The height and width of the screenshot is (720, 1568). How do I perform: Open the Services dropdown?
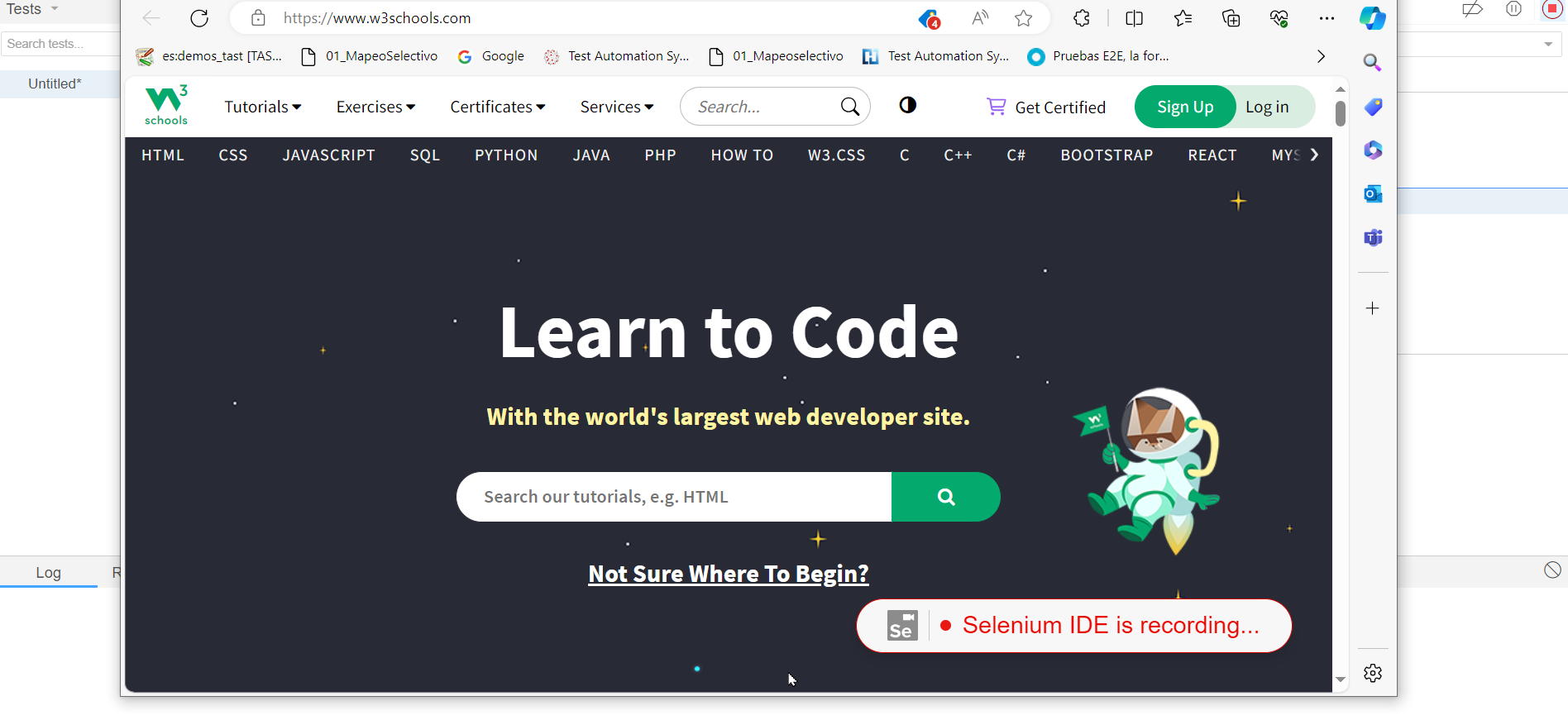coord(617,107)
